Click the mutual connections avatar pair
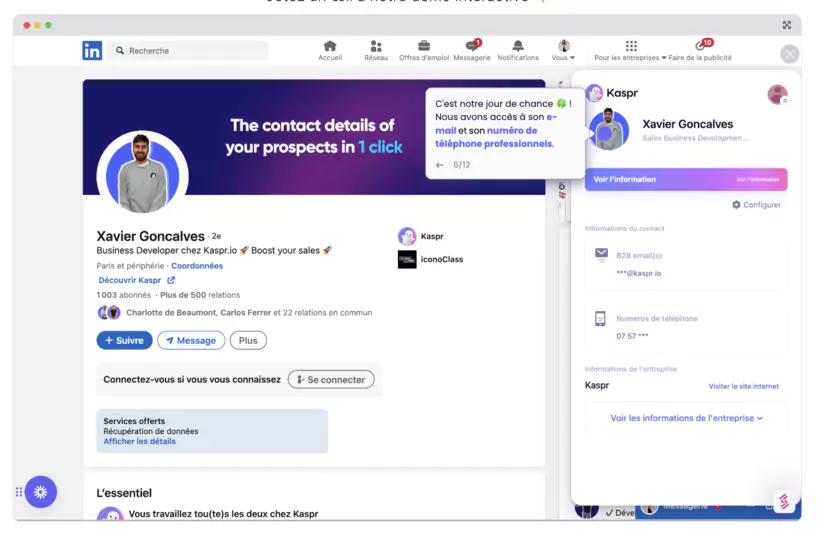The width and height of the screenshot is (820, 535). coord(109,313)
